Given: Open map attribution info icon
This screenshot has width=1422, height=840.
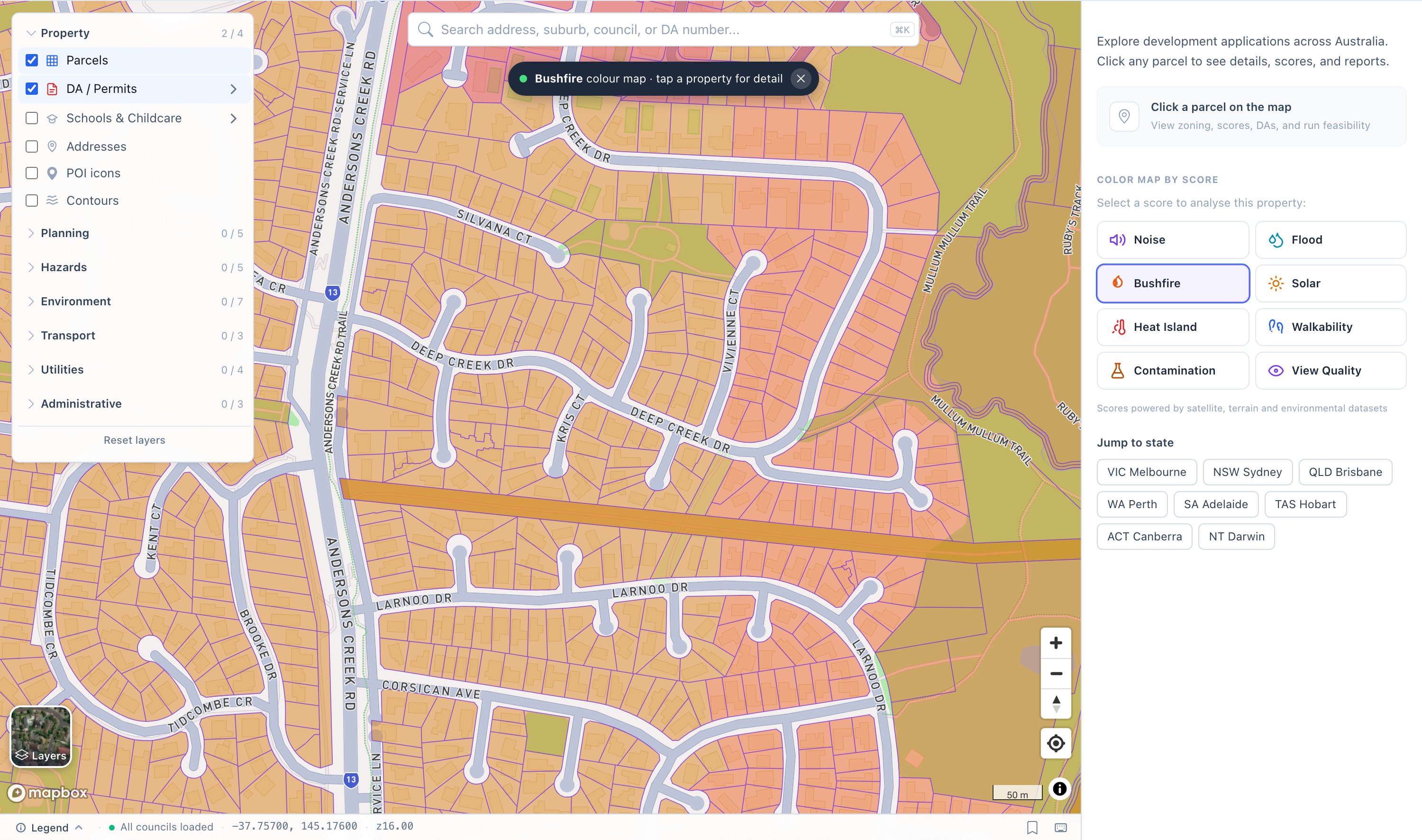Looking at the screenshot, I should [x=1059, y=789].
